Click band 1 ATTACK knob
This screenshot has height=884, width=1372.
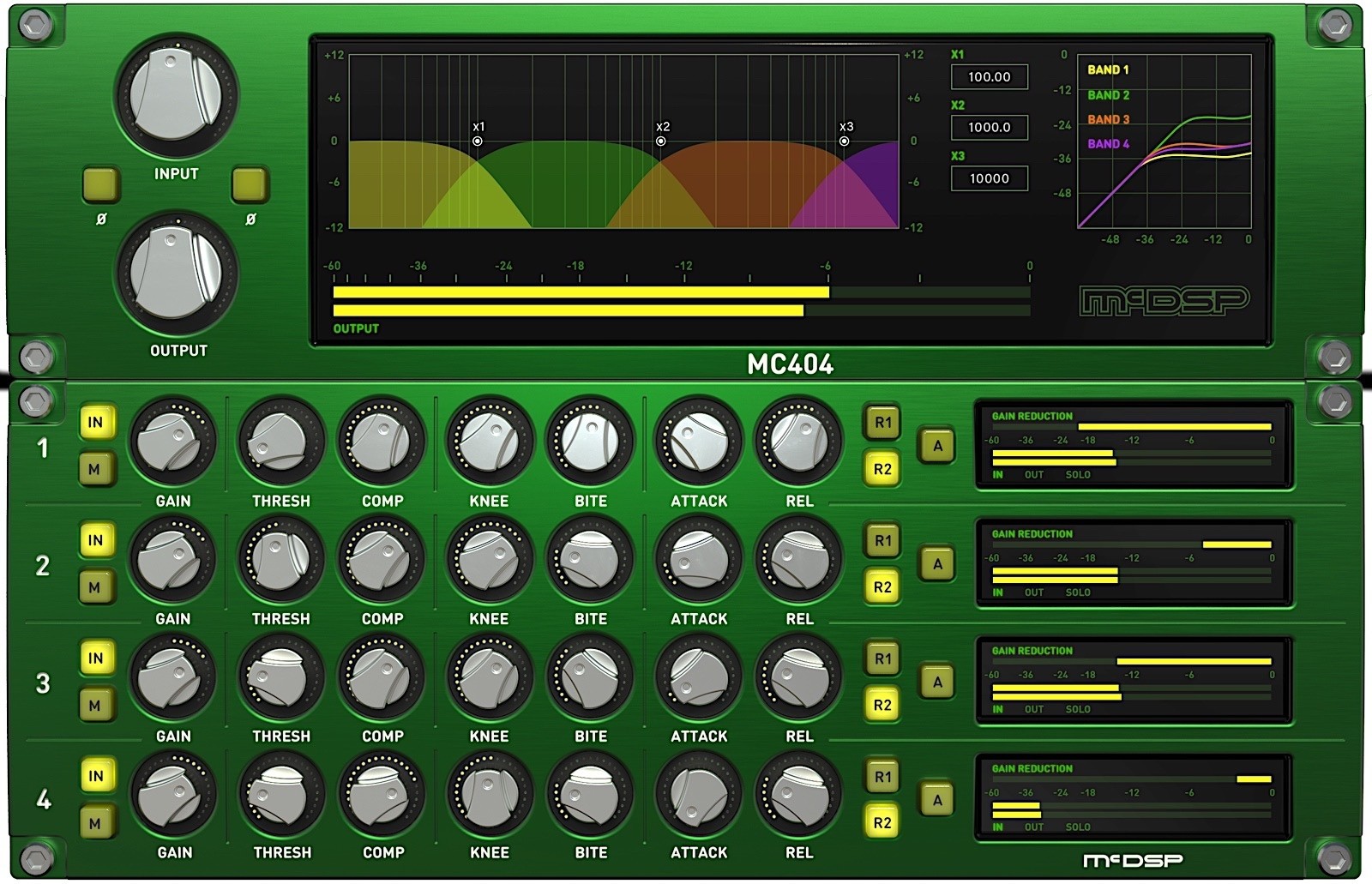pyautogui.click(x=699, y=442)
